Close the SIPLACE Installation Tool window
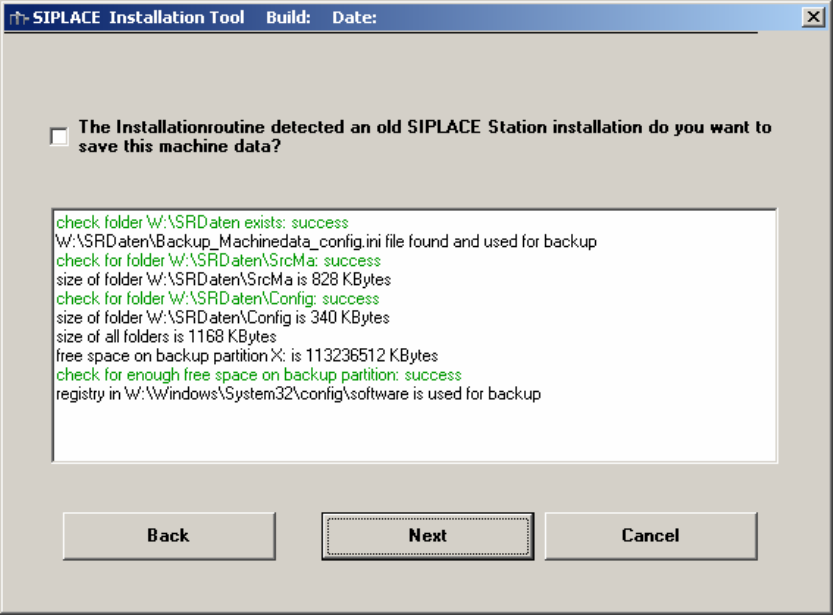 click(813, 18)
